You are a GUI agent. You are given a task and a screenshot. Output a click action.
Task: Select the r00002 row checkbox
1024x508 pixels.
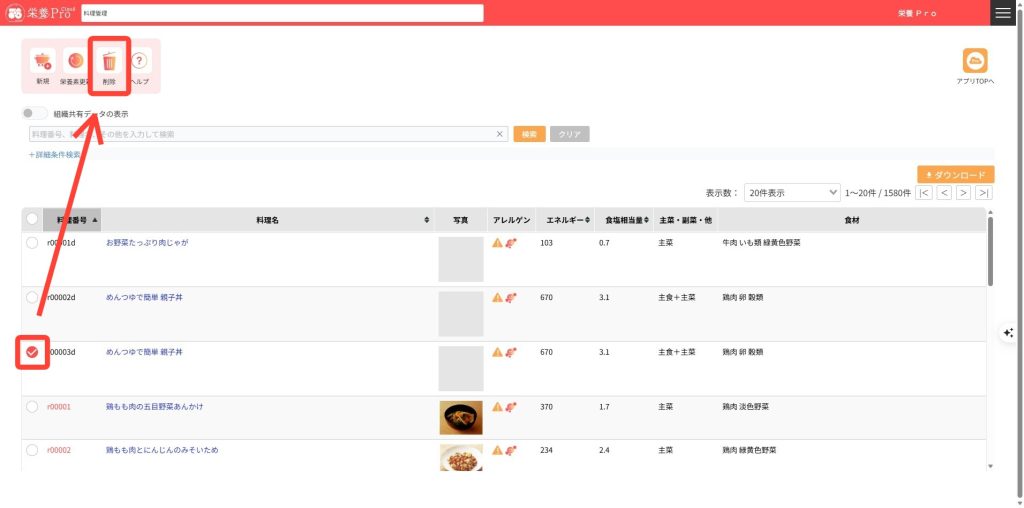[32, 451]
